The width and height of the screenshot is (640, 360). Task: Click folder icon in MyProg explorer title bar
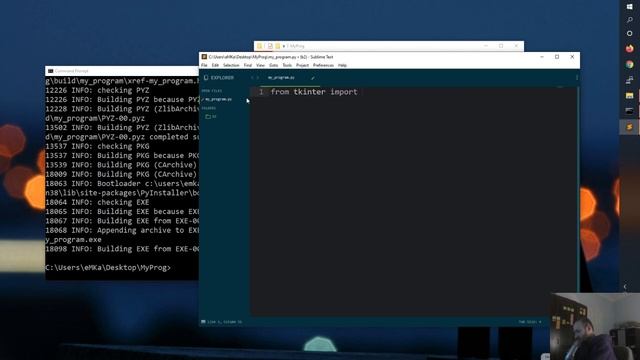(x=260, y=46)
